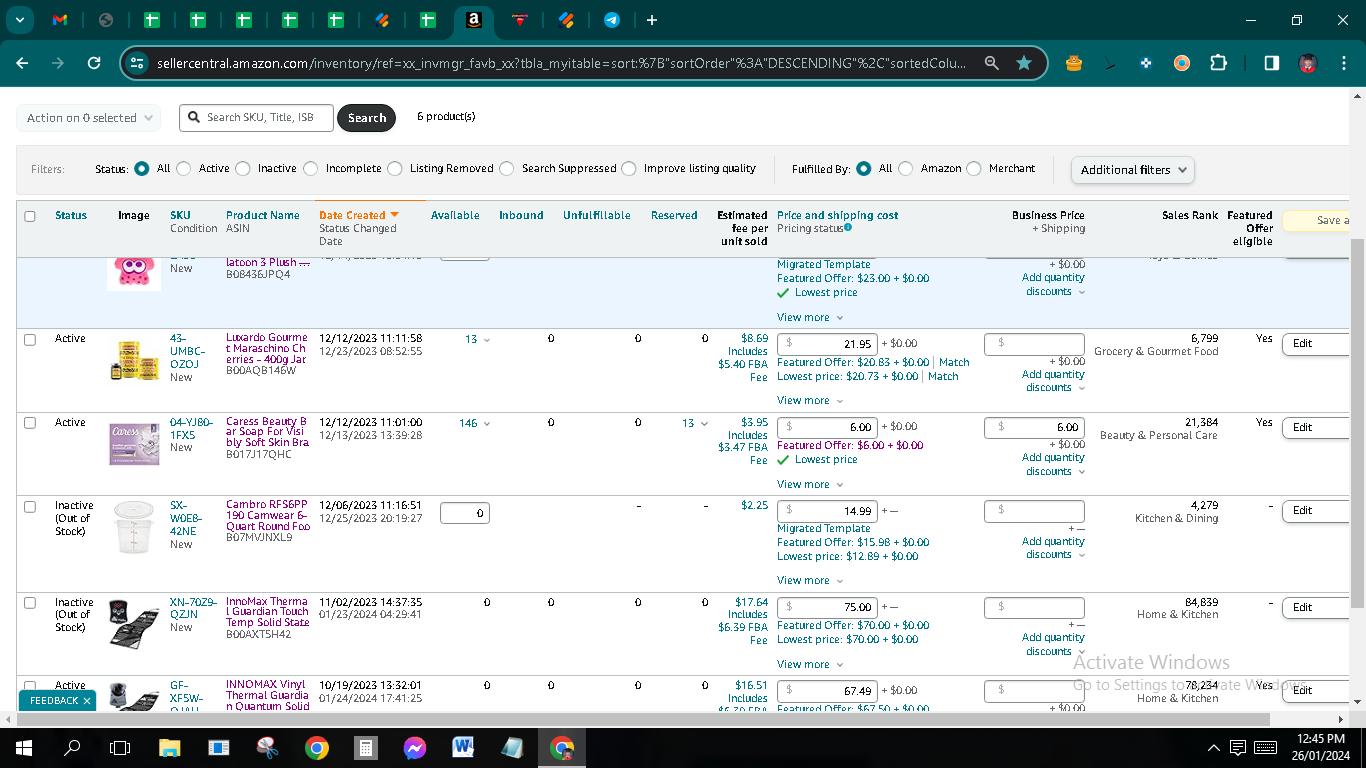Open the 'Action on 0 selected' dropdown

point(88,118)
